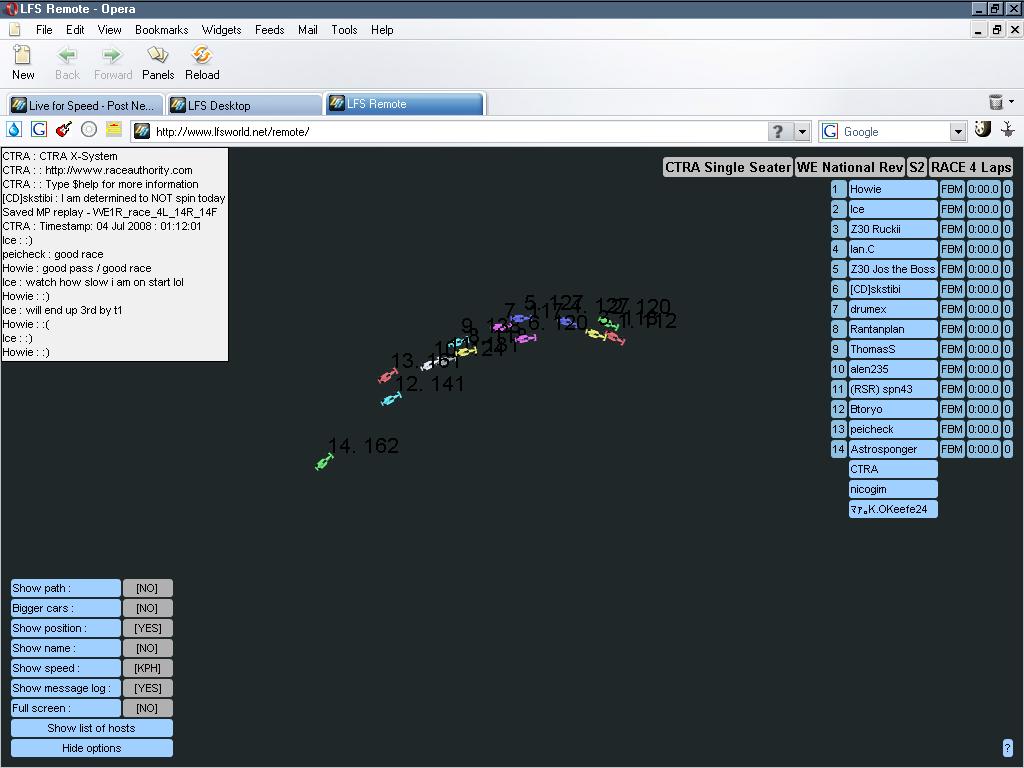Select driver Astrosponger in the list
Screen dimensions: 1024x768
[892, 449]
